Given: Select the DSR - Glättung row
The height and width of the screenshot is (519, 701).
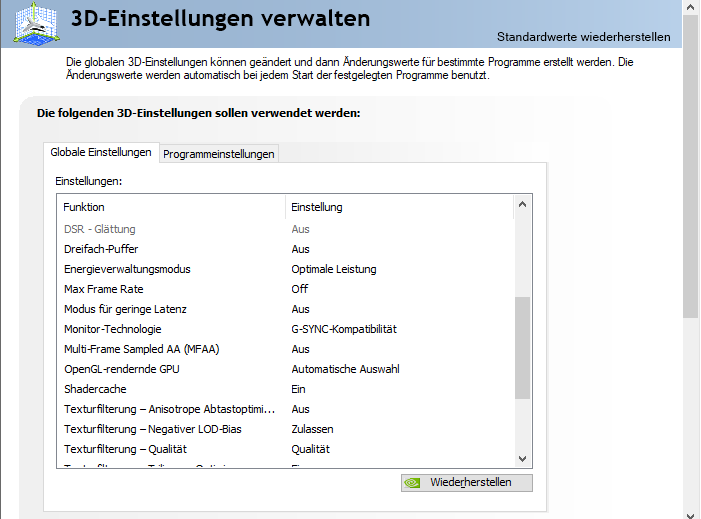Looking at the screenshot, I should (286, 229).
